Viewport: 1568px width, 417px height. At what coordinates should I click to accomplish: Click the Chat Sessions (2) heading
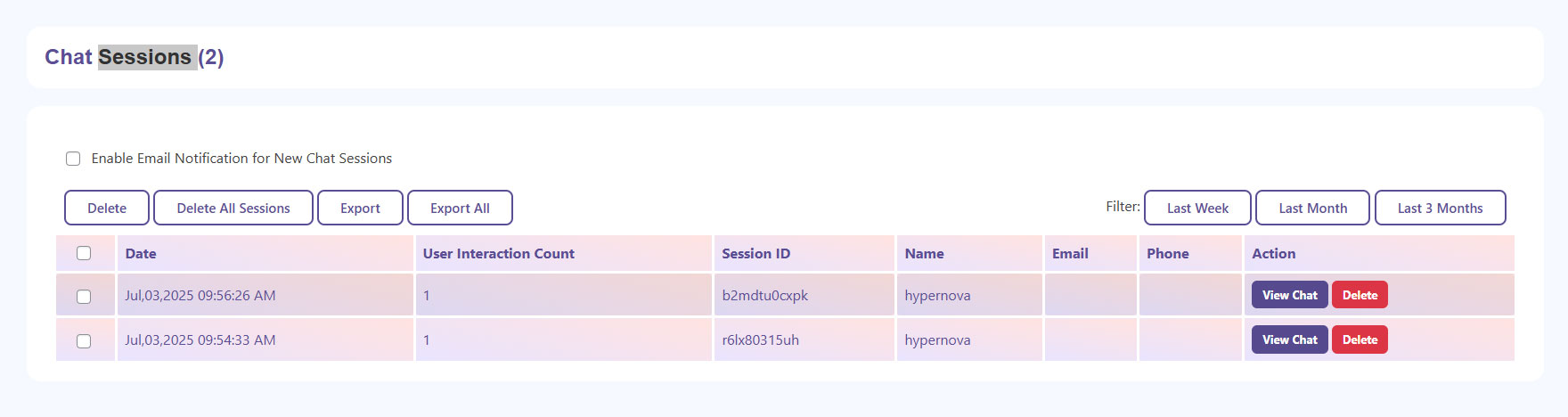point(135,57)
